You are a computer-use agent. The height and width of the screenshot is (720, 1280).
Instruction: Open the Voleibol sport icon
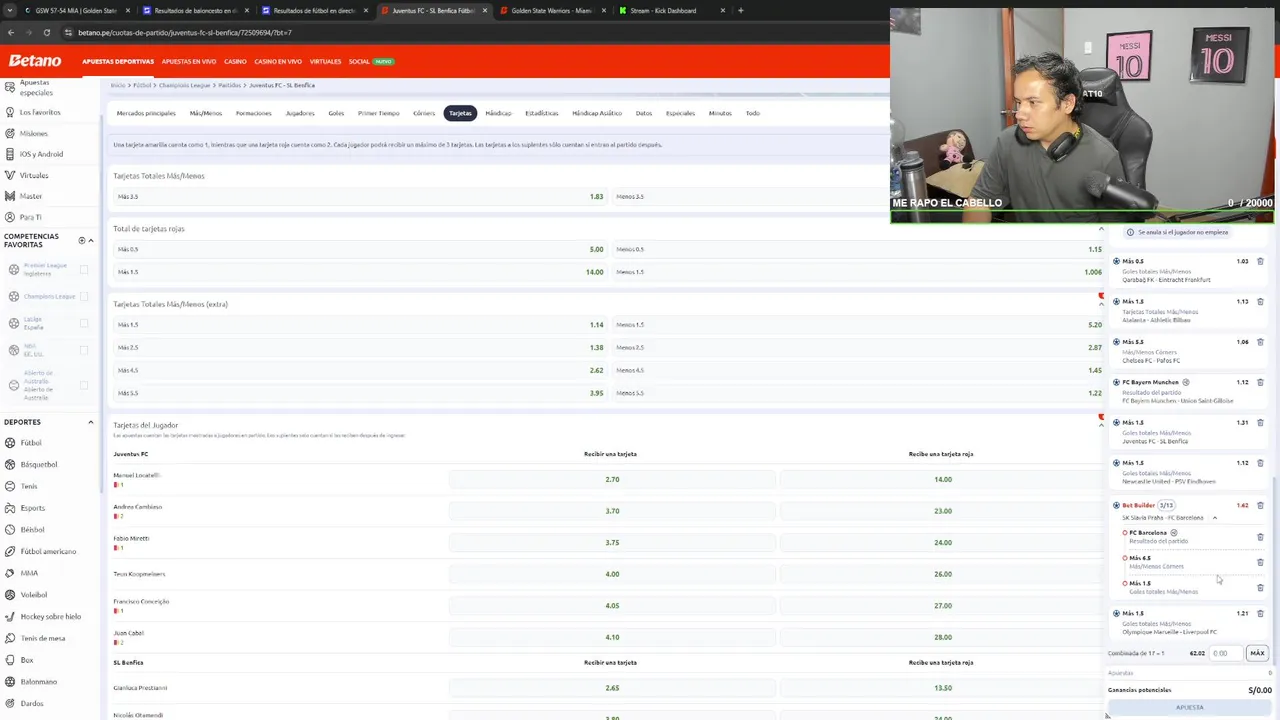pos(10,595)
